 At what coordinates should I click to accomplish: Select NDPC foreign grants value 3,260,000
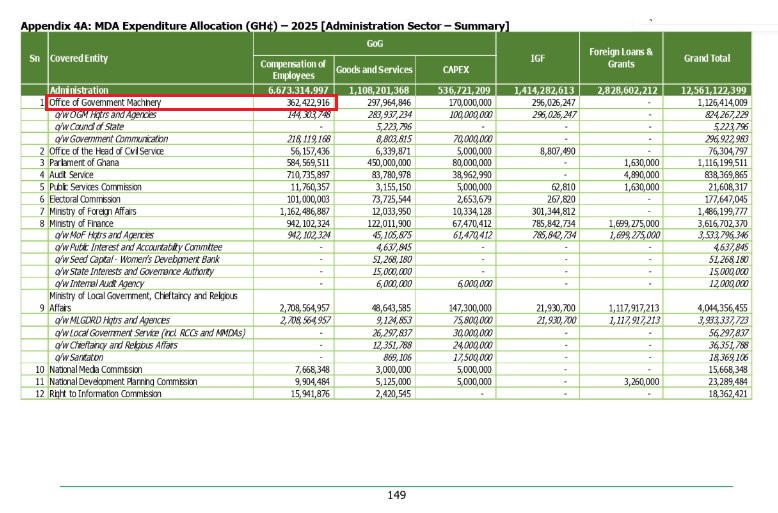(641, 382)
